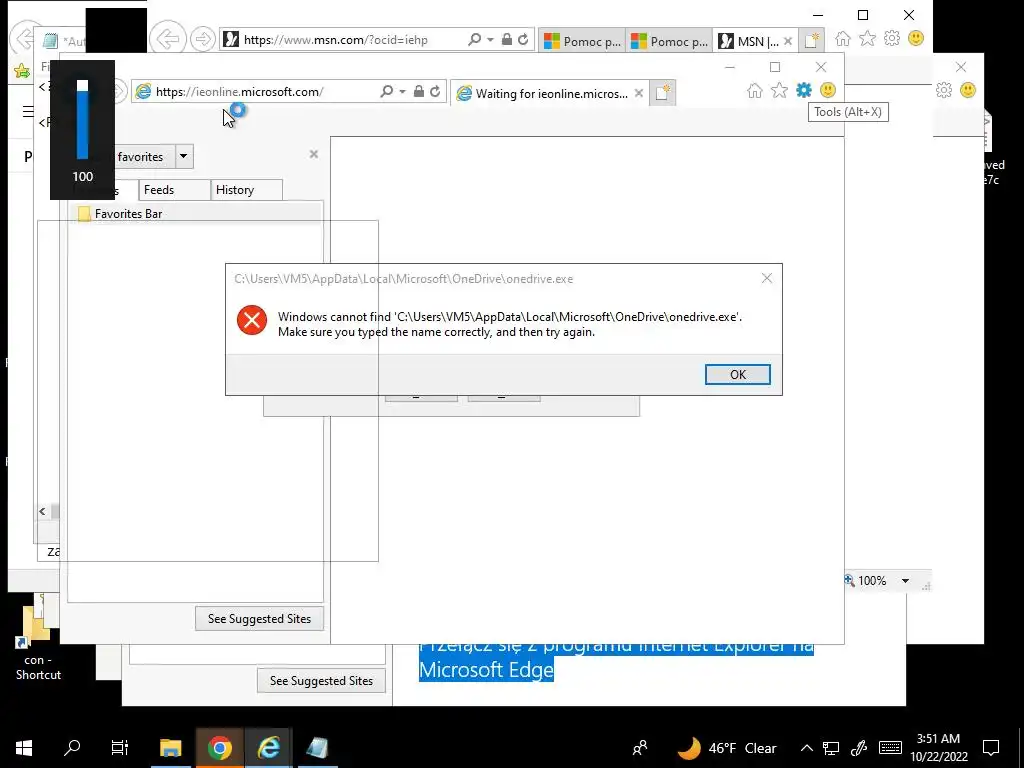Expand address dropdown arrow in msn.com window
The image size is (1024, 768).
(490, 40)
